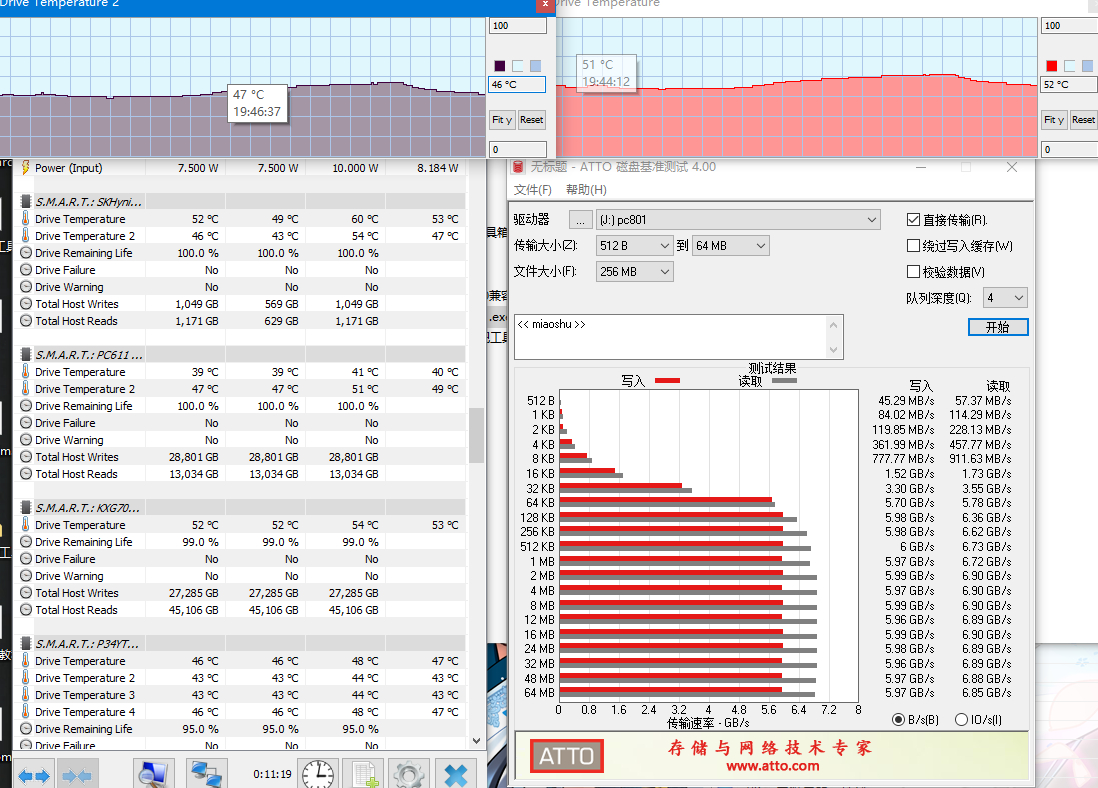Click the 开始 button to start benchmark

[998, 327]
